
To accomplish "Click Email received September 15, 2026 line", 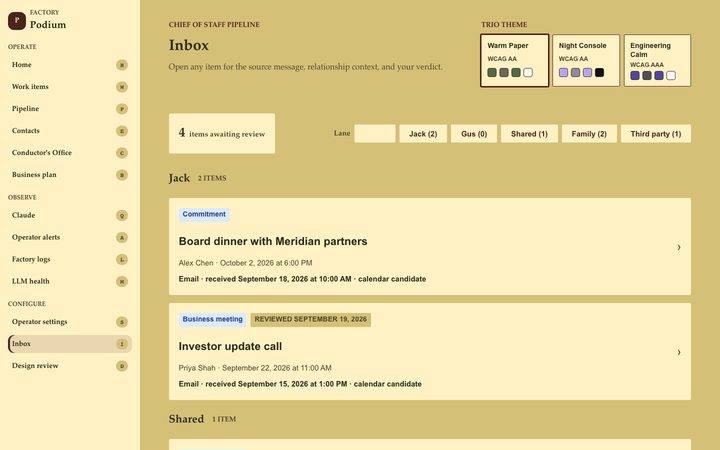I will tap(300, 384).
